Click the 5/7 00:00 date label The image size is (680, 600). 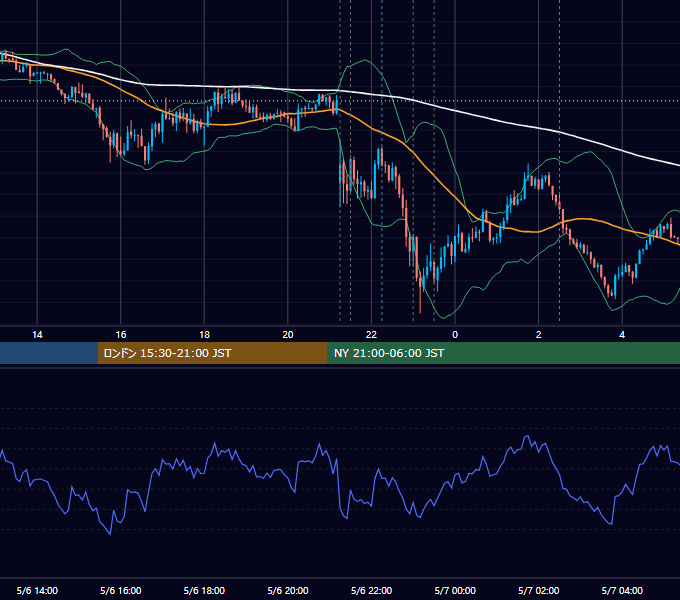pyautogui.click(x=455, y=590)
